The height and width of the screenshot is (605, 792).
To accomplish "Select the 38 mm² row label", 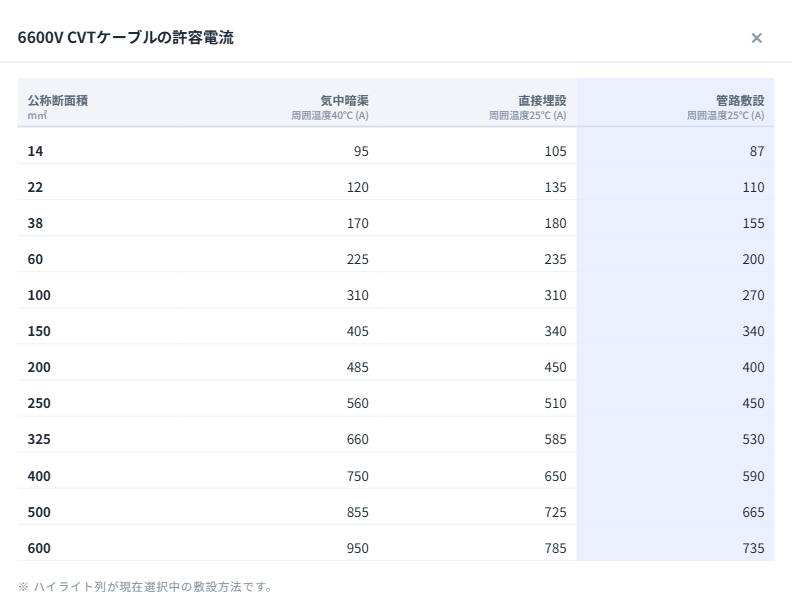I will pyautogui.click(x=35, y=223).
